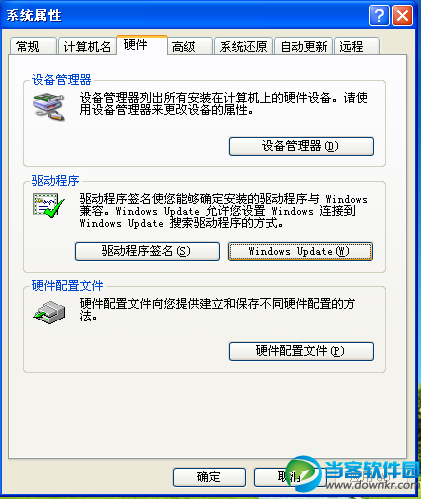Click the driver signing green checkmark icon
Viewport: 421px width, 499px height.
tap(49, 205)
